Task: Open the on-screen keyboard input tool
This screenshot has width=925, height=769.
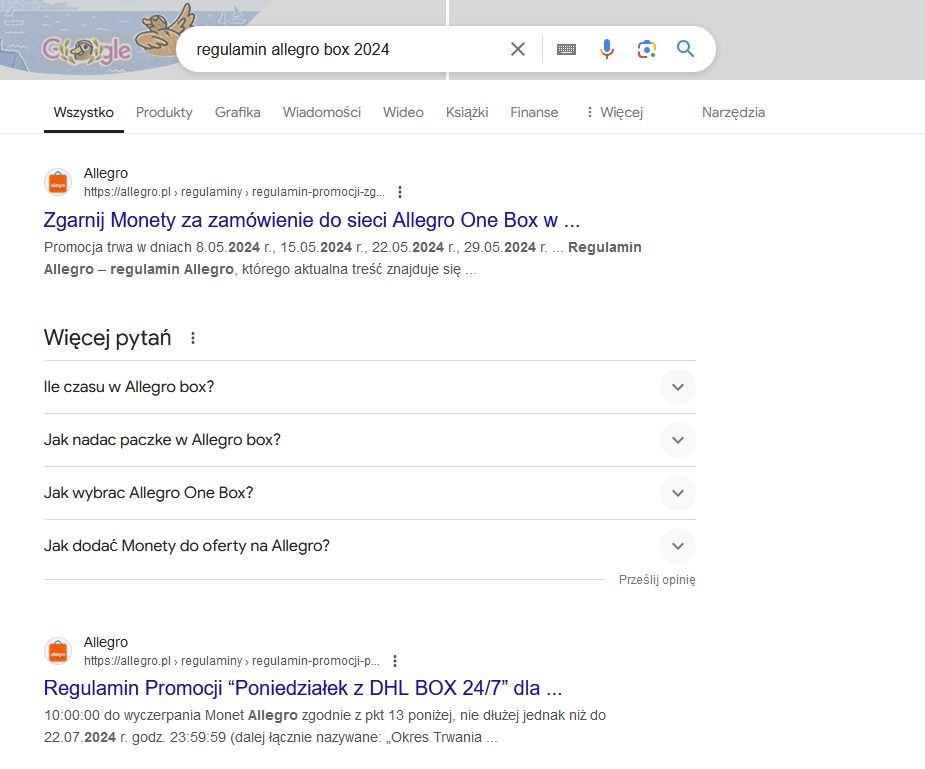Action: 566,49
